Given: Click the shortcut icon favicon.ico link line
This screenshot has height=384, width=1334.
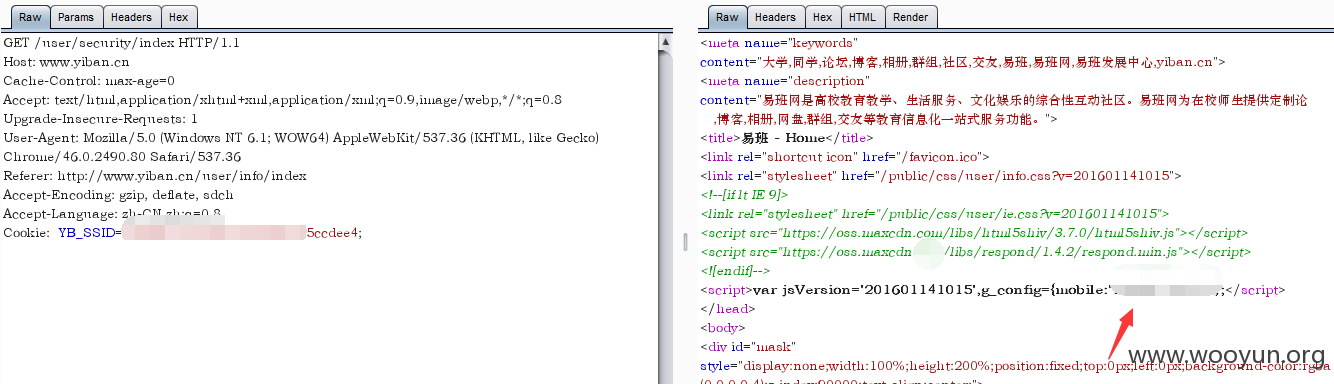Looking at the screenshot, I should (x=845, y=157).
